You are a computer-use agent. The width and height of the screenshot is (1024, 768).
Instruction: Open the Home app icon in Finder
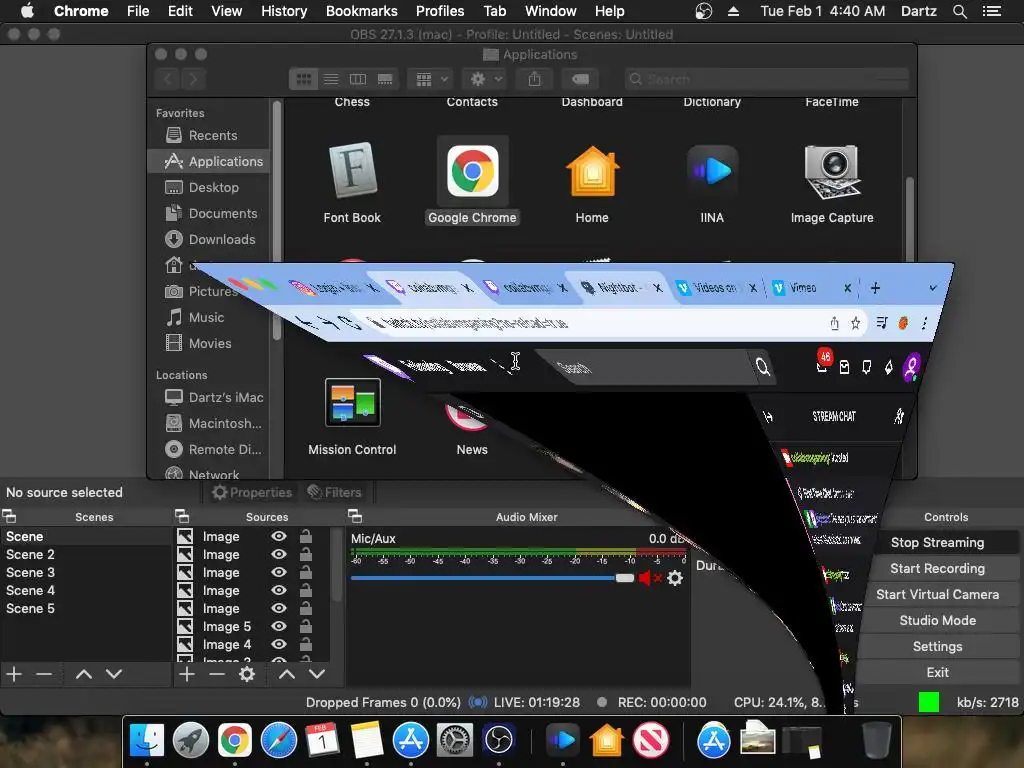592,171
